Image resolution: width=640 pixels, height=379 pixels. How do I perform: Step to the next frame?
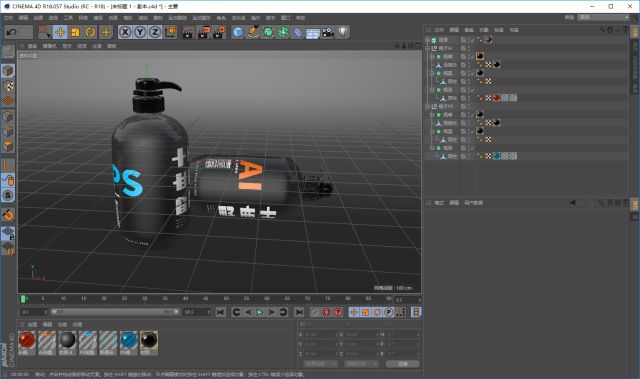[271, 312]
